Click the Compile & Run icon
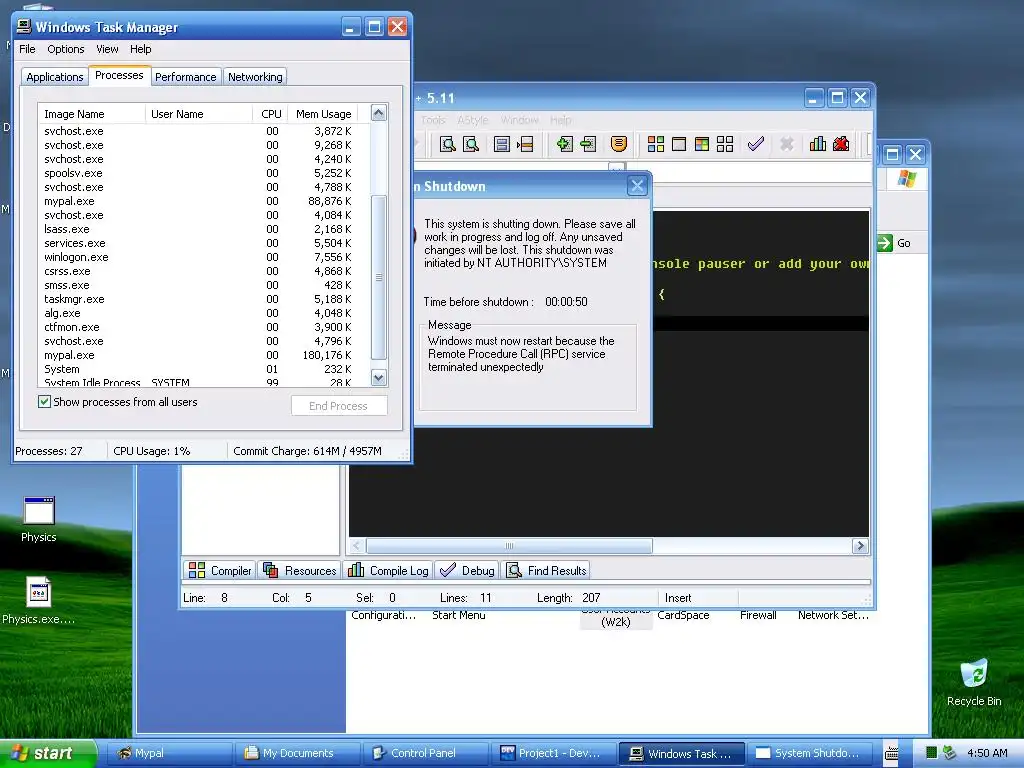Image resolution: width=1024 pixels, height=768 pixels. (702, 144)
